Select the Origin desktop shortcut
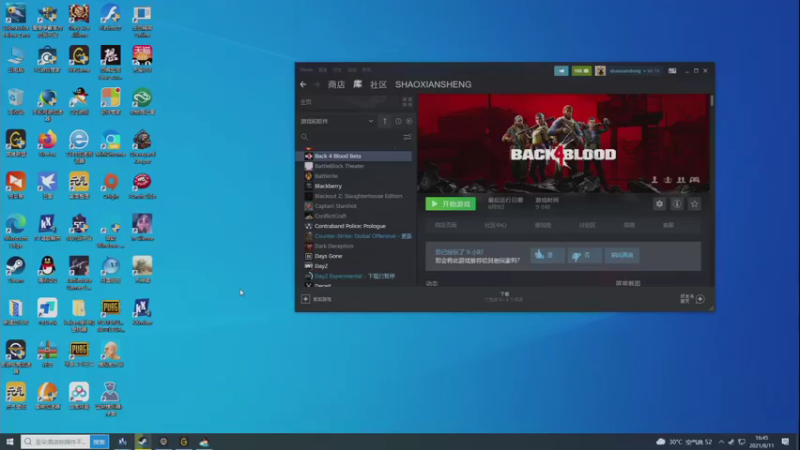 pos(111,186)
